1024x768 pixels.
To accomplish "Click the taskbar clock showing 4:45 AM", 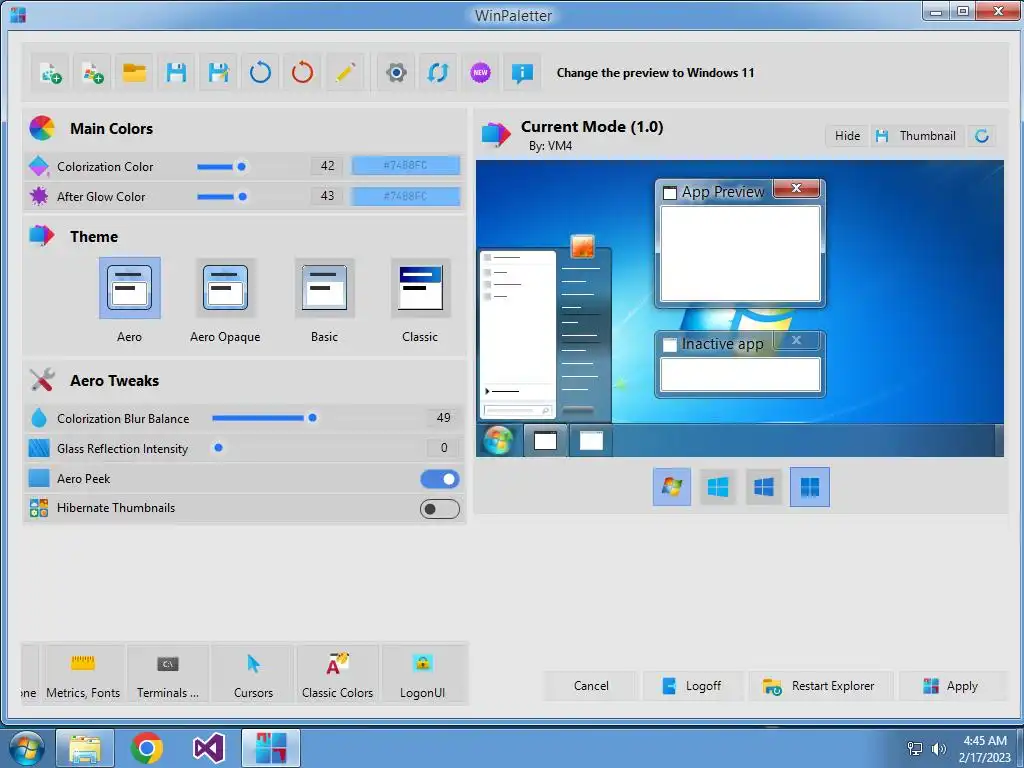I will click(x=984, y=749).
